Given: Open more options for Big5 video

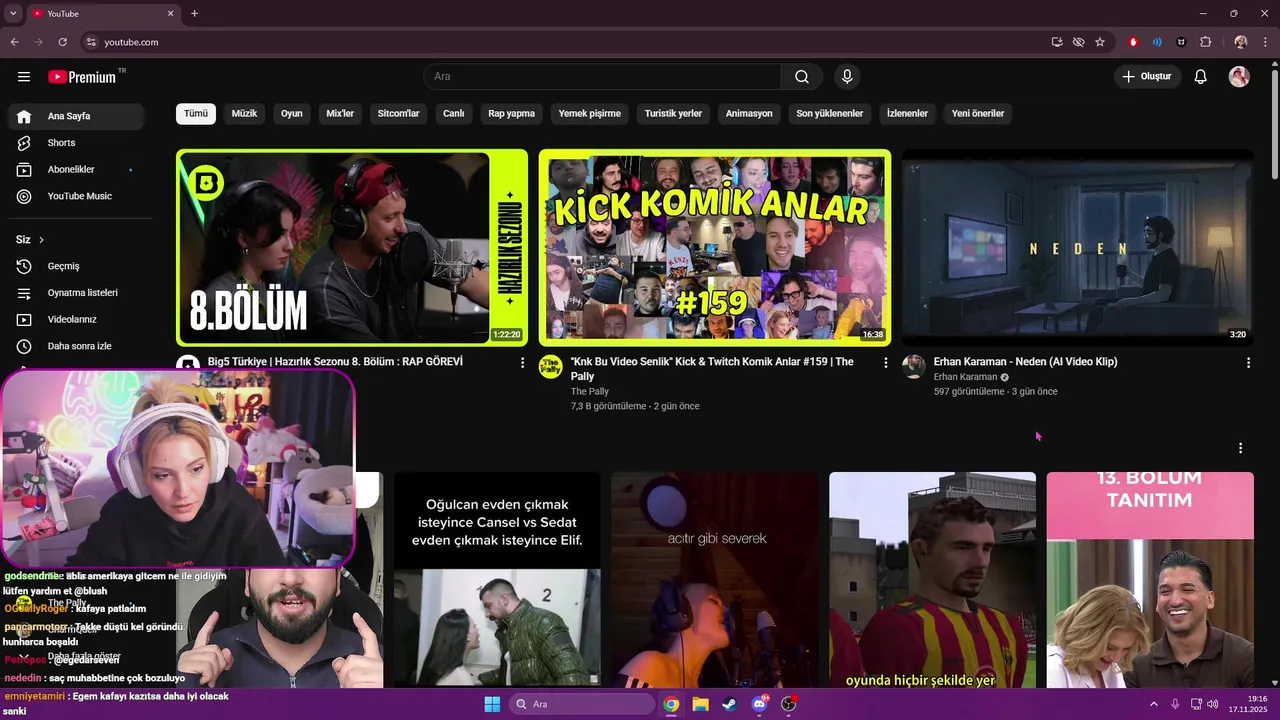Looking at the screenshot, I should [522, 363].
